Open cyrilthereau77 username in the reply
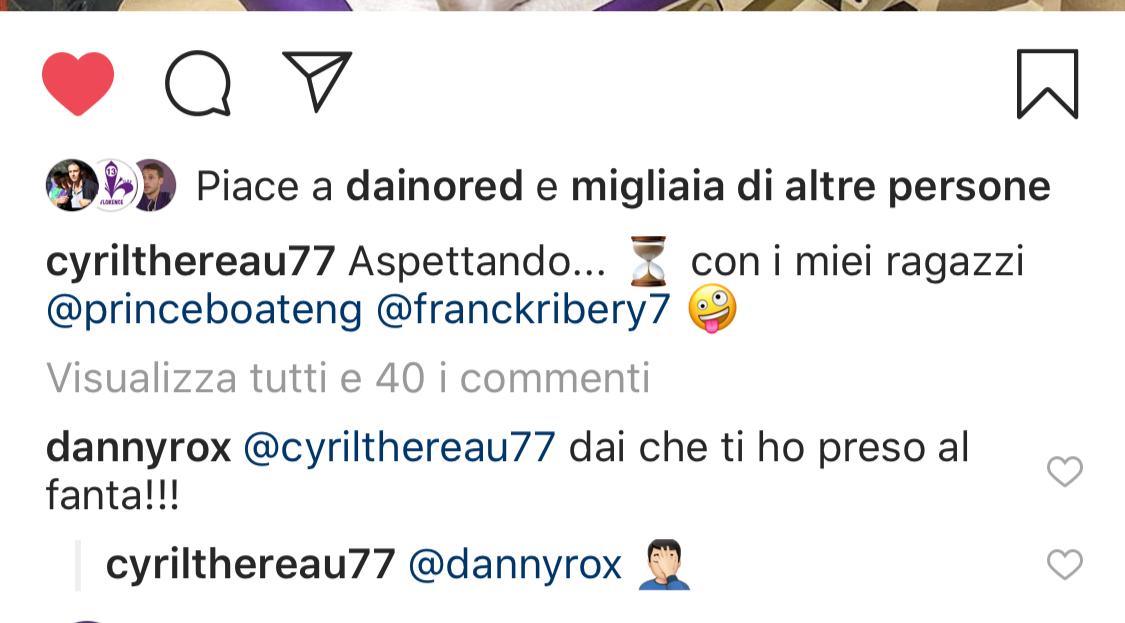Viewport: 1125px width, 623px height. [x=250, y=564]
